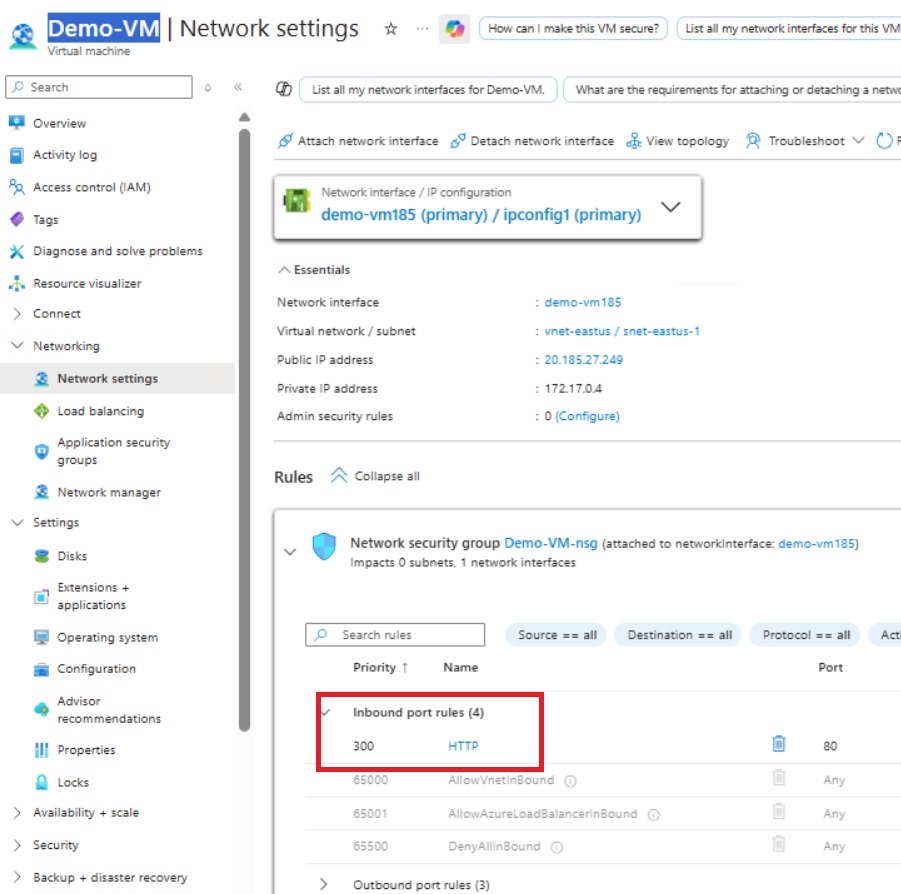Viewport: 901px width, 894px height.
Task: Collapse the Essentials section
Action: [284, 269]
